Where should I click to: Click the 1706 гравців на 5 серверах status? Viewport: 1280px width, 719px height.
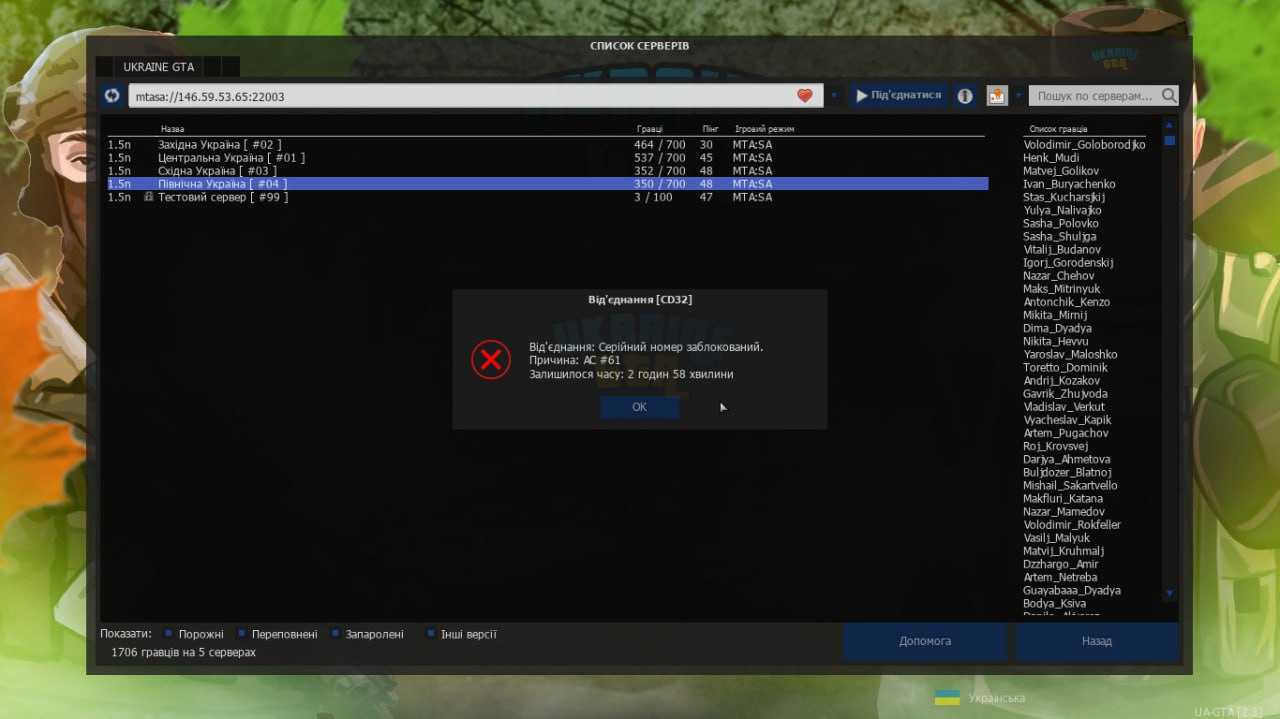coord(183,652)
